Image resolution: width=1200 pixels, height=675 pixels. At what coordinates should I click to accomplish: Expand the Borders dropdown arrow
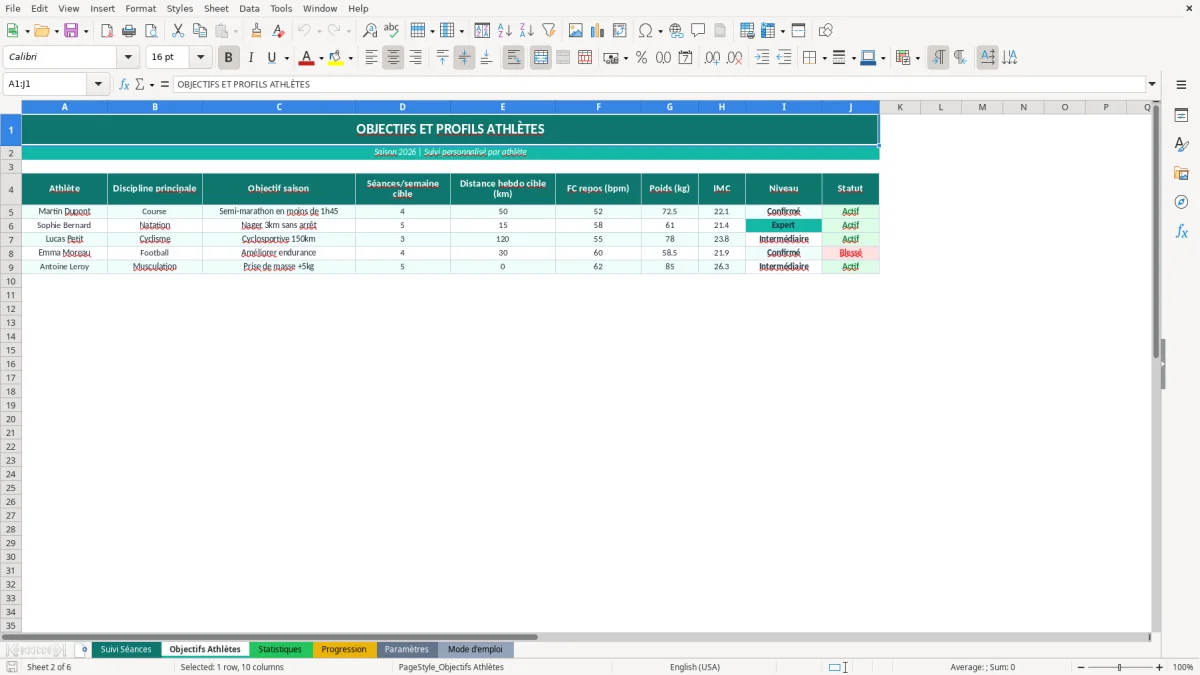(824, 58)
